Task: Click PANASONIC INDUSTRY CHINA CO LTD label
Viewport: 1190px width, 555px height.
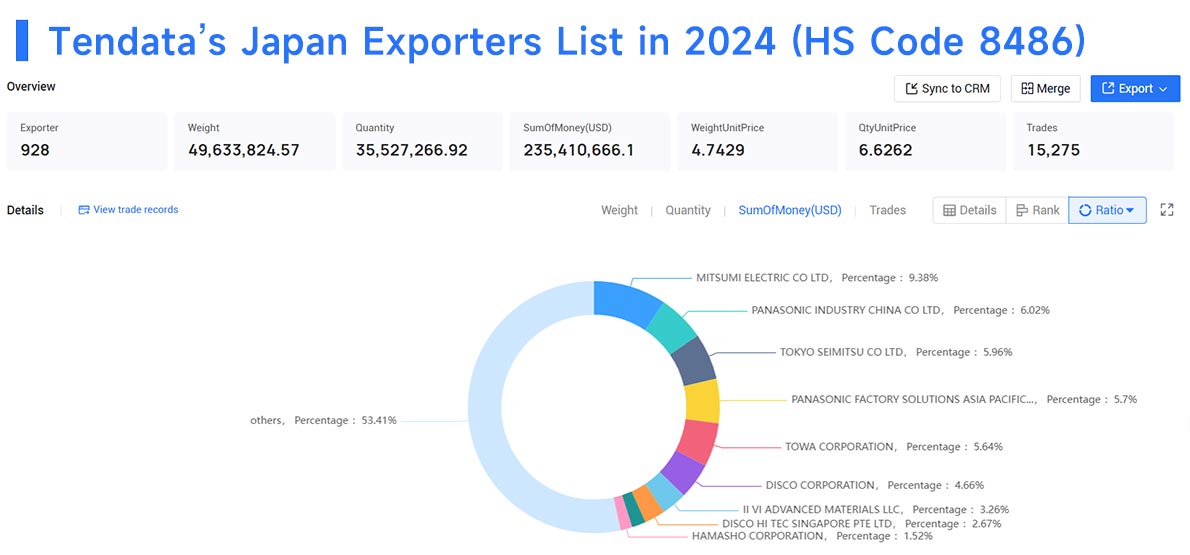Action: tap(901, 310)
